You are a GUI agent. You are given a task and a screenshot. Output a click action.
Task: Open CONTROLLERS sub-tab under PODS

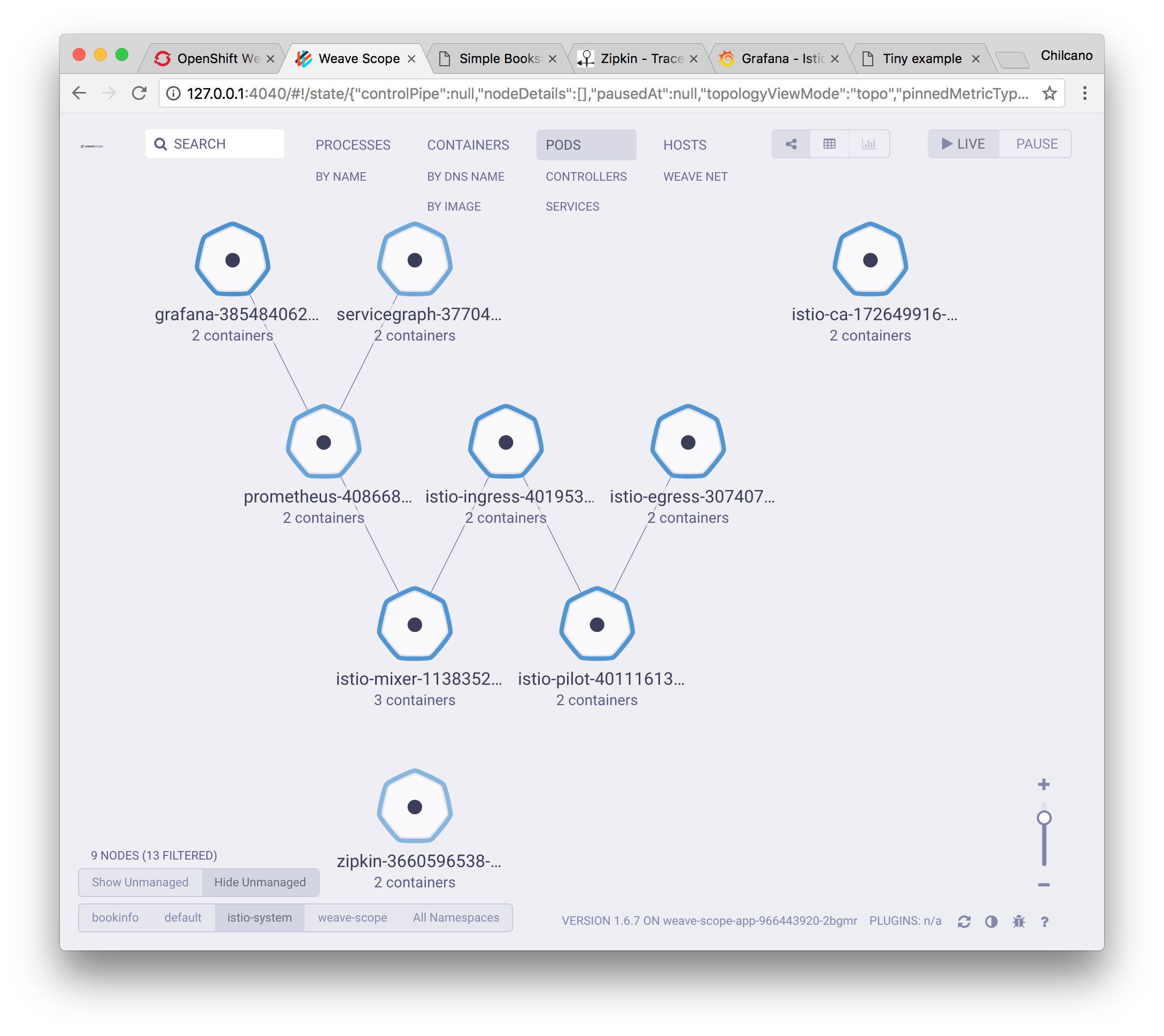586,176
